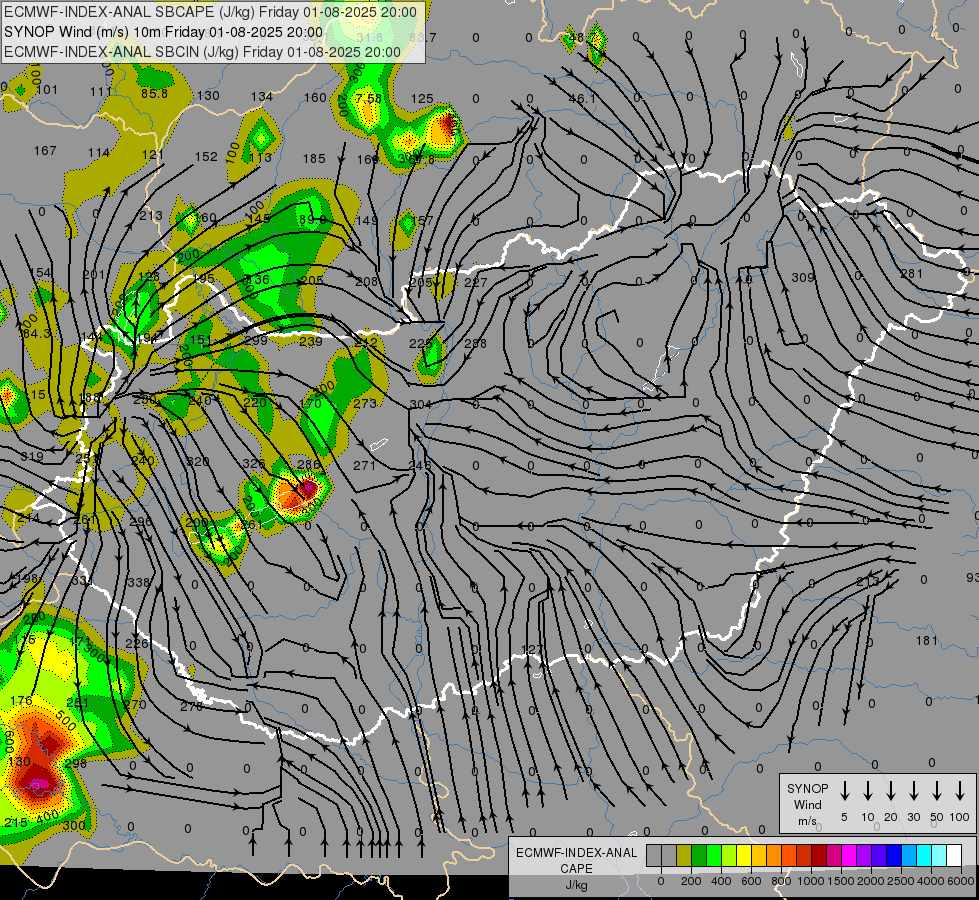Screen dimensions: 979x900
Task: Click the 1500 tick label in the CAPE legend
Action: tap(841, 881)
